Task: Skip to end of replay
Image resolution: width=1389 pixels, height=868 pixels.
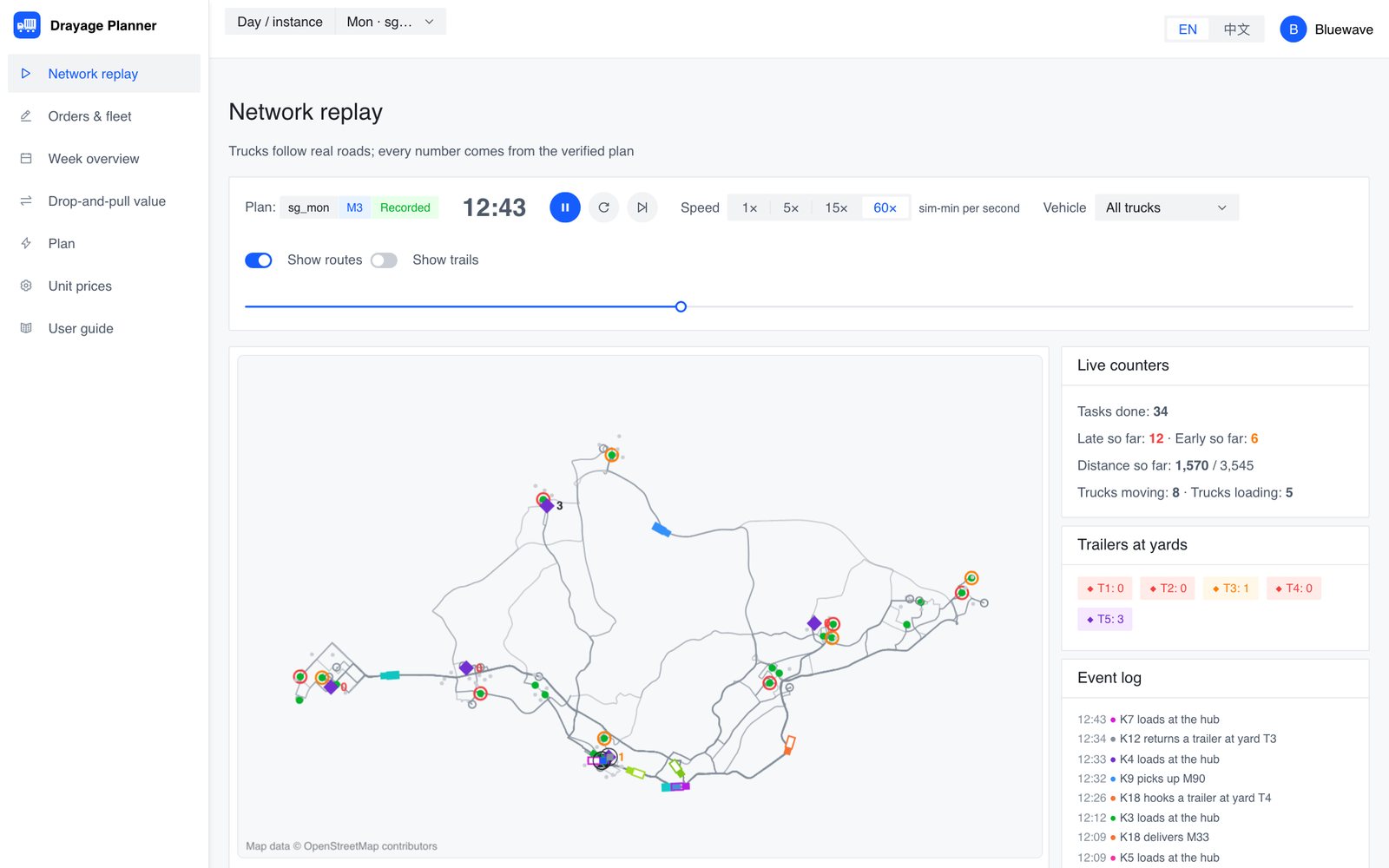Action: [642, 207]
